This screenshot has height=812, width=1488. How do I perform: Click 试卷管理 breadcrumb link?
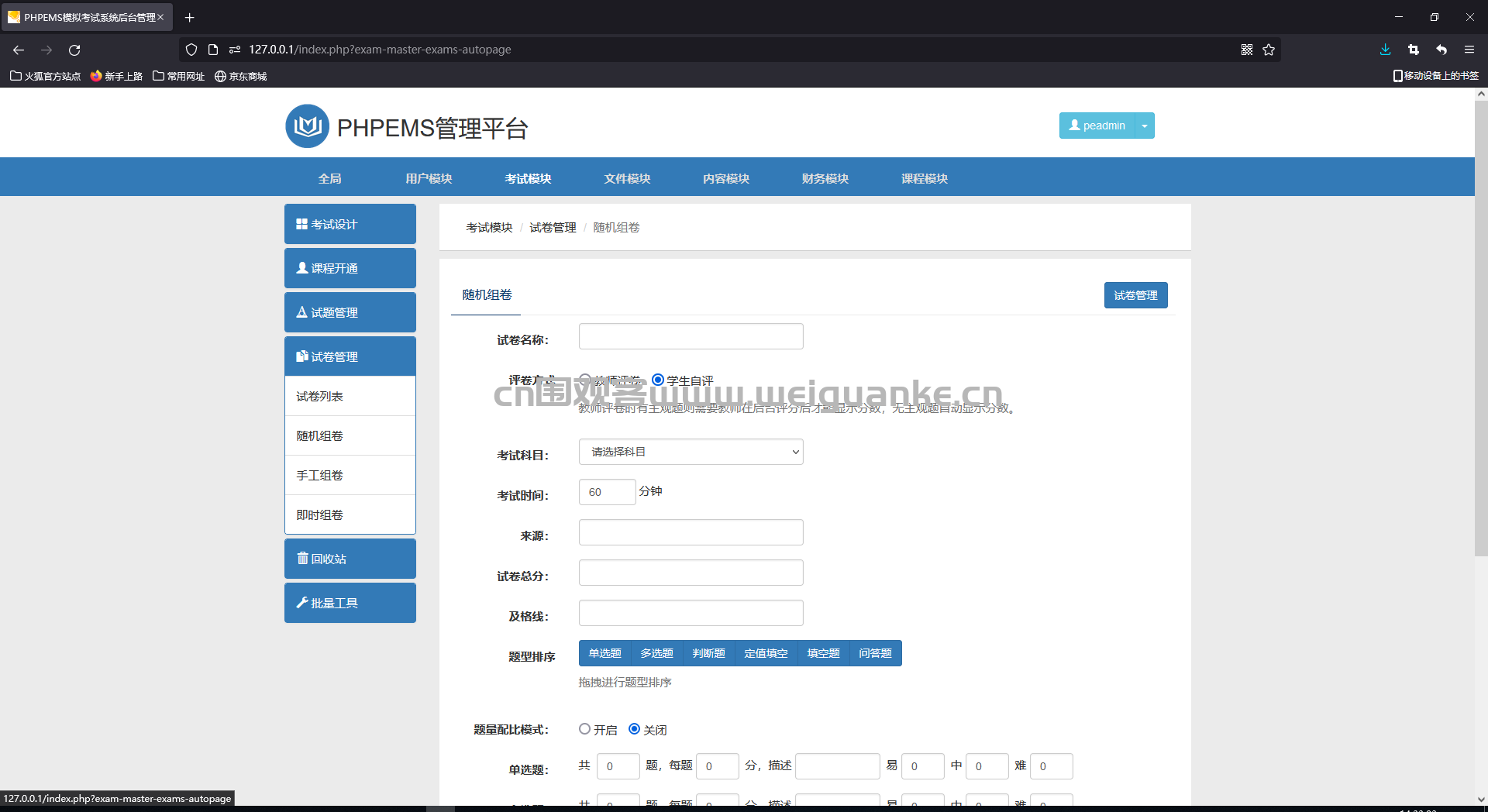(553, 227)
